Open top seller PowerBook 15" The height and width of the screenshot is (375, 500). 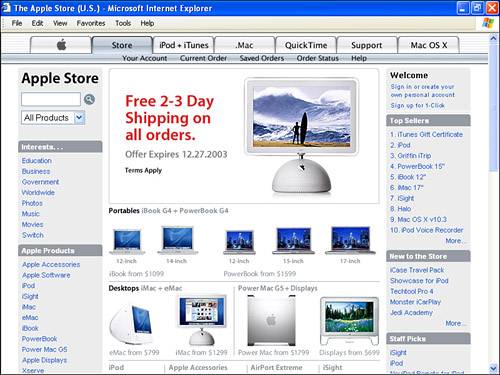(x=417, y=166)
